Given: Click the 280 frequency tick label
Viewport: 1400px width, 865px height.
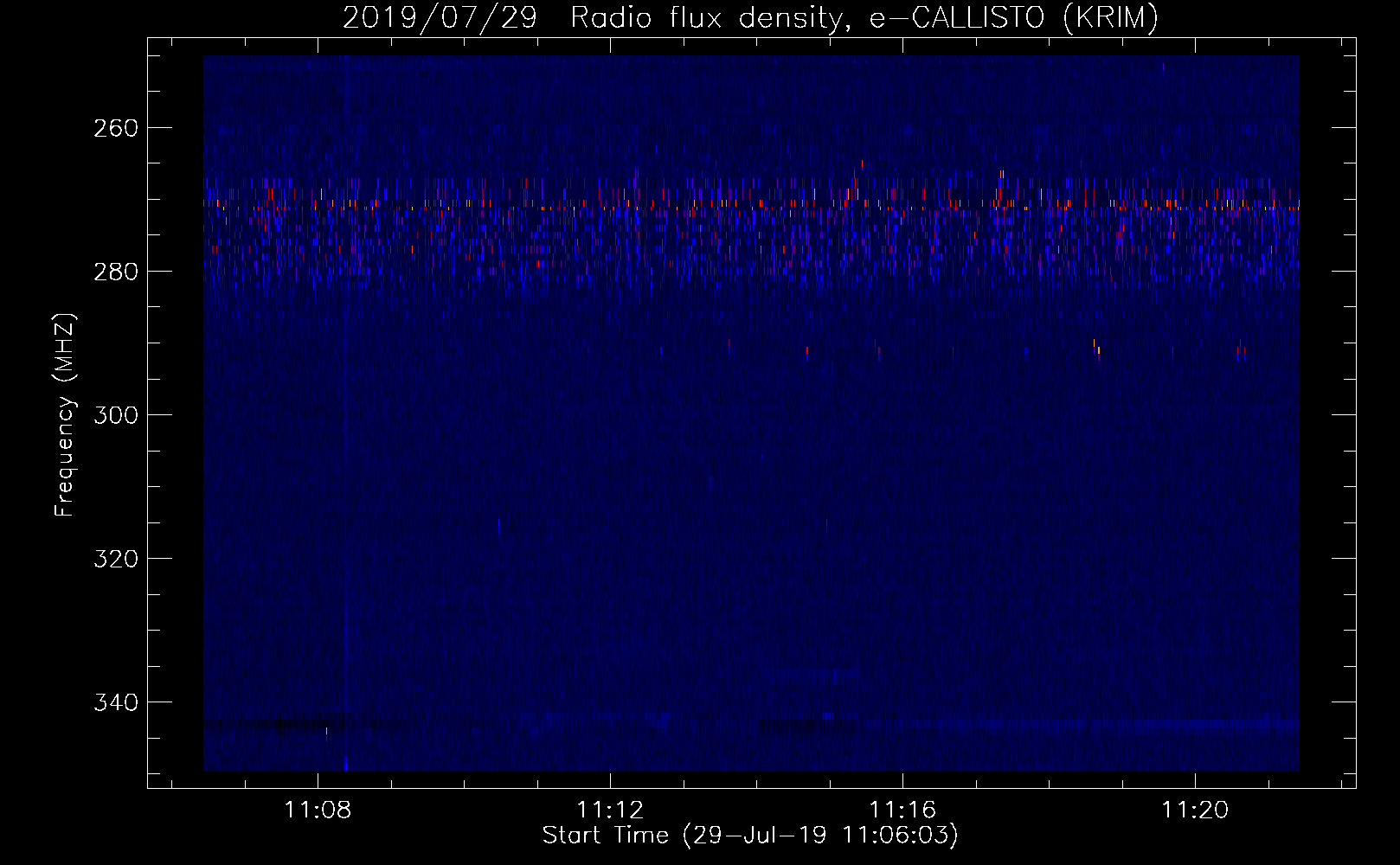Looking at the screenshot, I should [115, 272].
